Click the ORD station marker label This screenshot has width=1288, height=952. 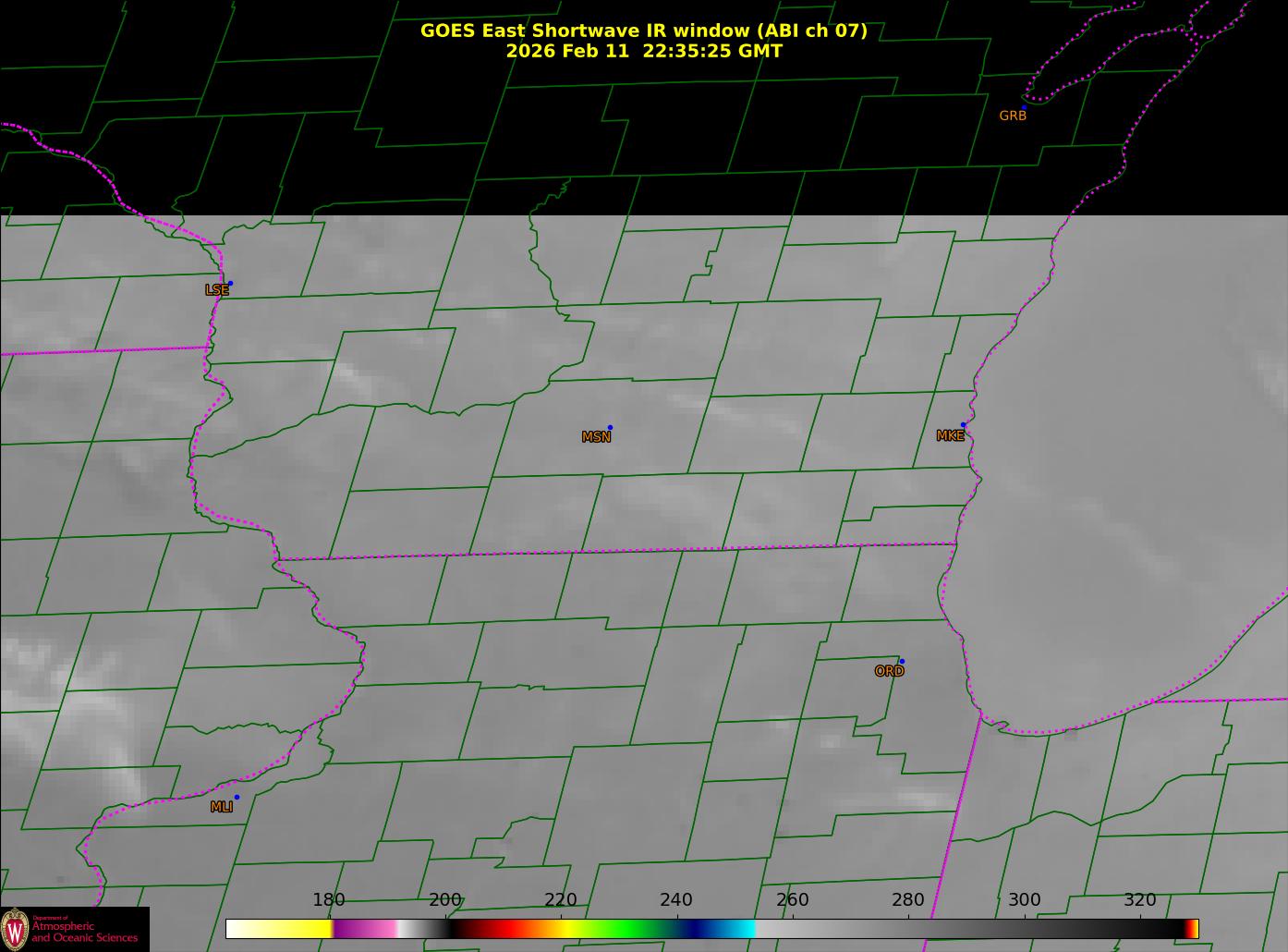click(889, 671)
